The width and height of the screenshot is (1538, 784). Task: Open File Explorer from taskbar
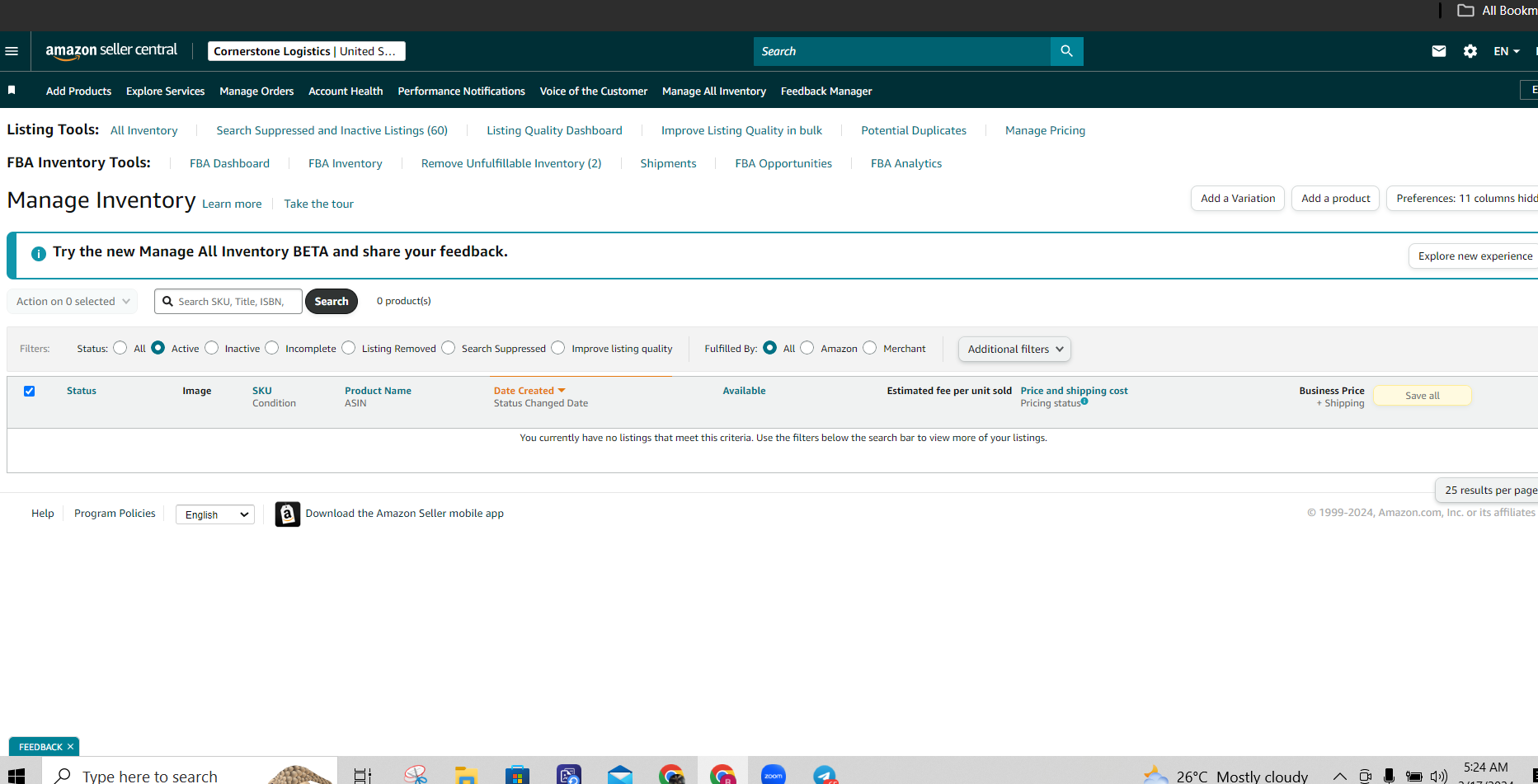click(x=466, y=776)
